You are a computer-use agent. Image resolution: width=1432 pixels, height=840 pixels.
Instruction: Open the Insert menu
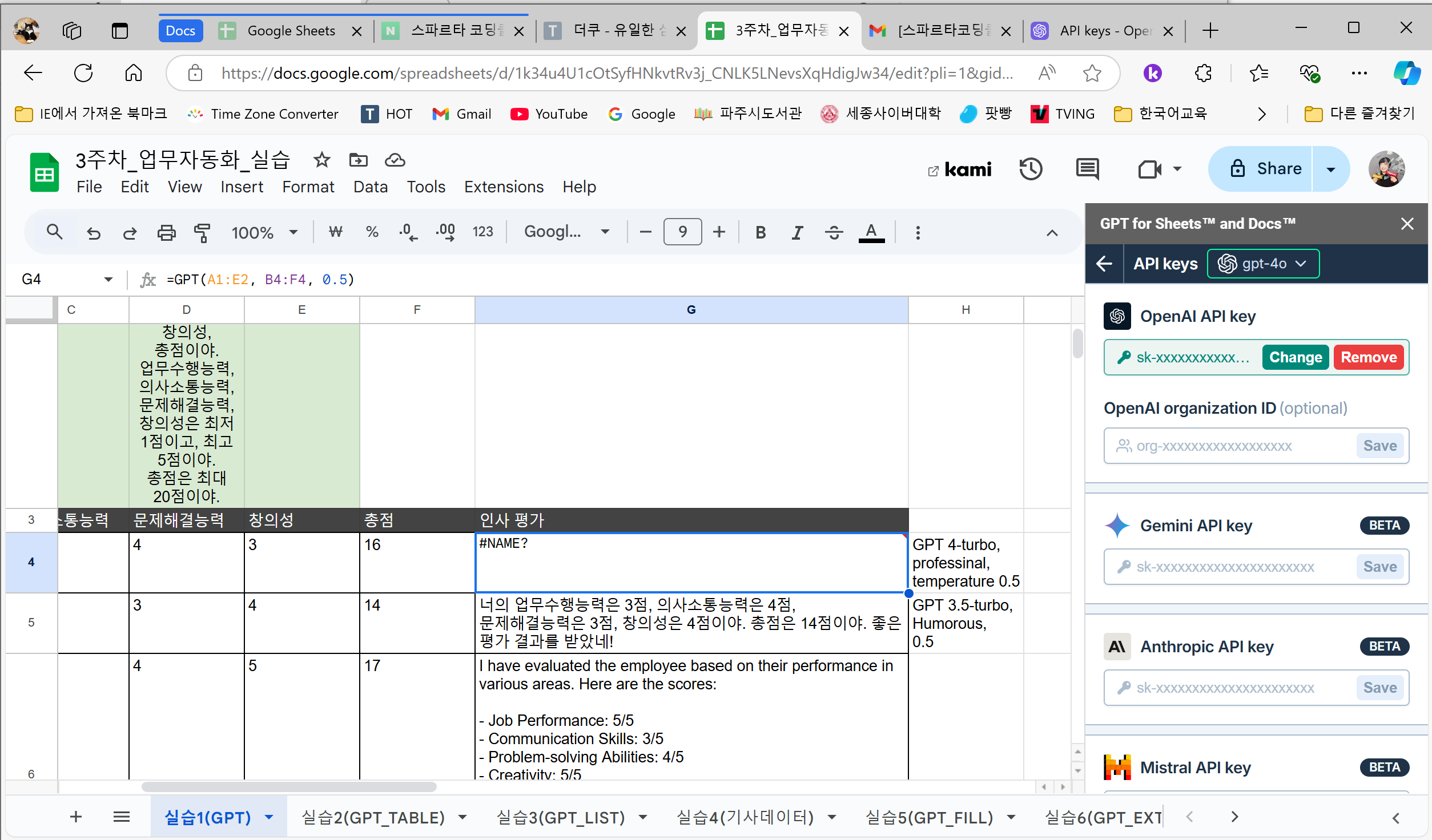[242, 187]
